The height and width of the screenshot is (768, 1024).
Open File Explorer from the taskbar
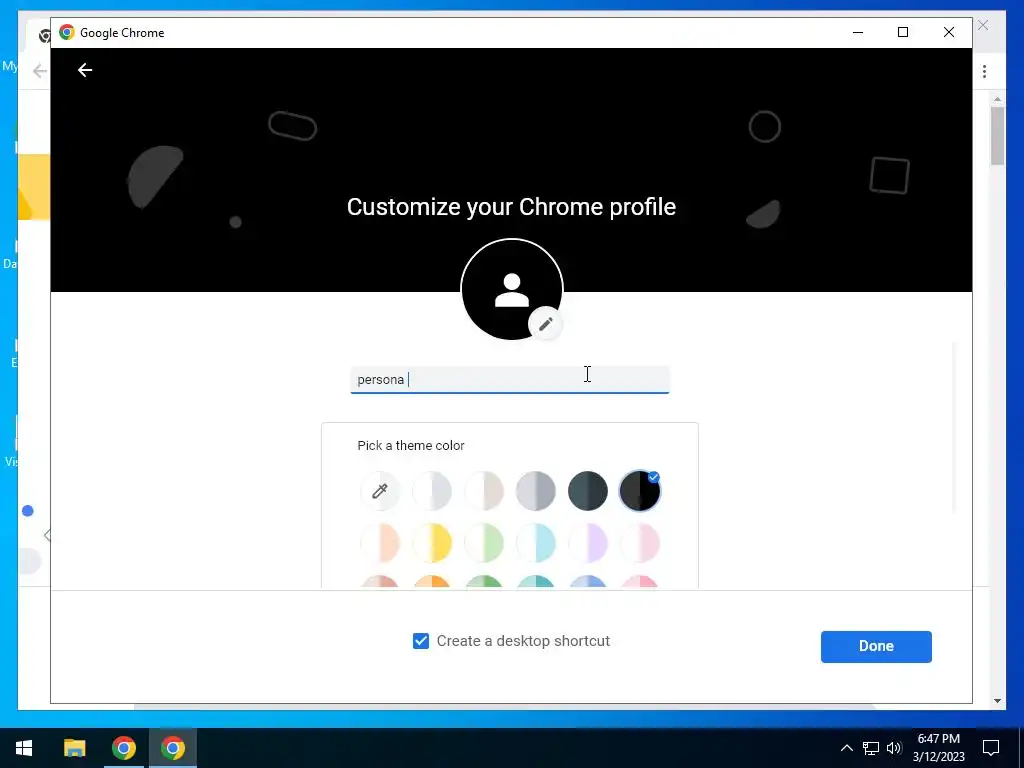[74, 748]
